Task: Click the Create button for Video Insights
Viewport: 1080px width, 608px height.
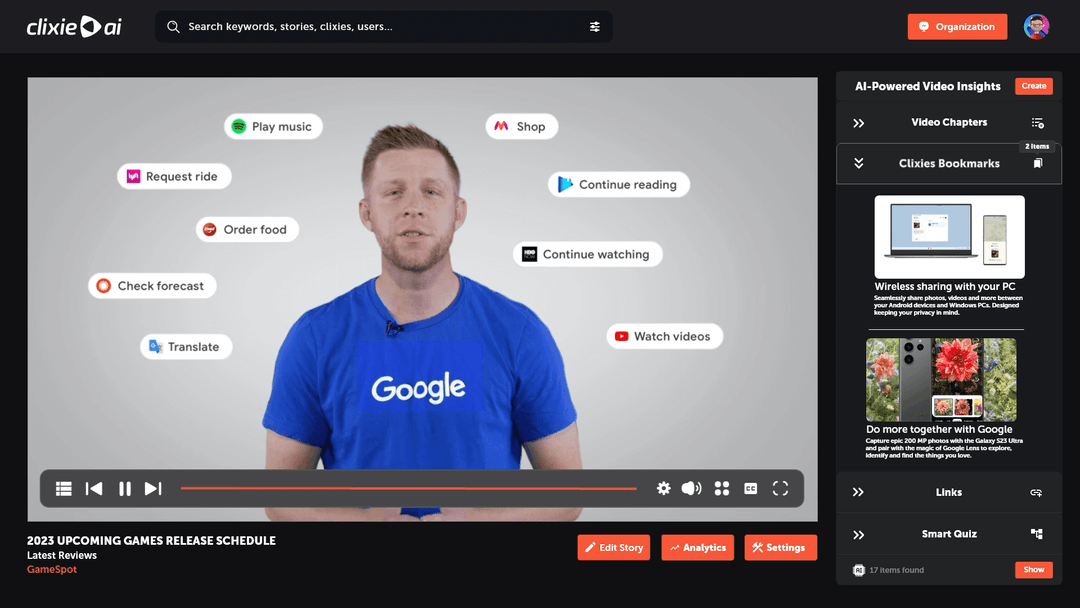Action: 1033,86
